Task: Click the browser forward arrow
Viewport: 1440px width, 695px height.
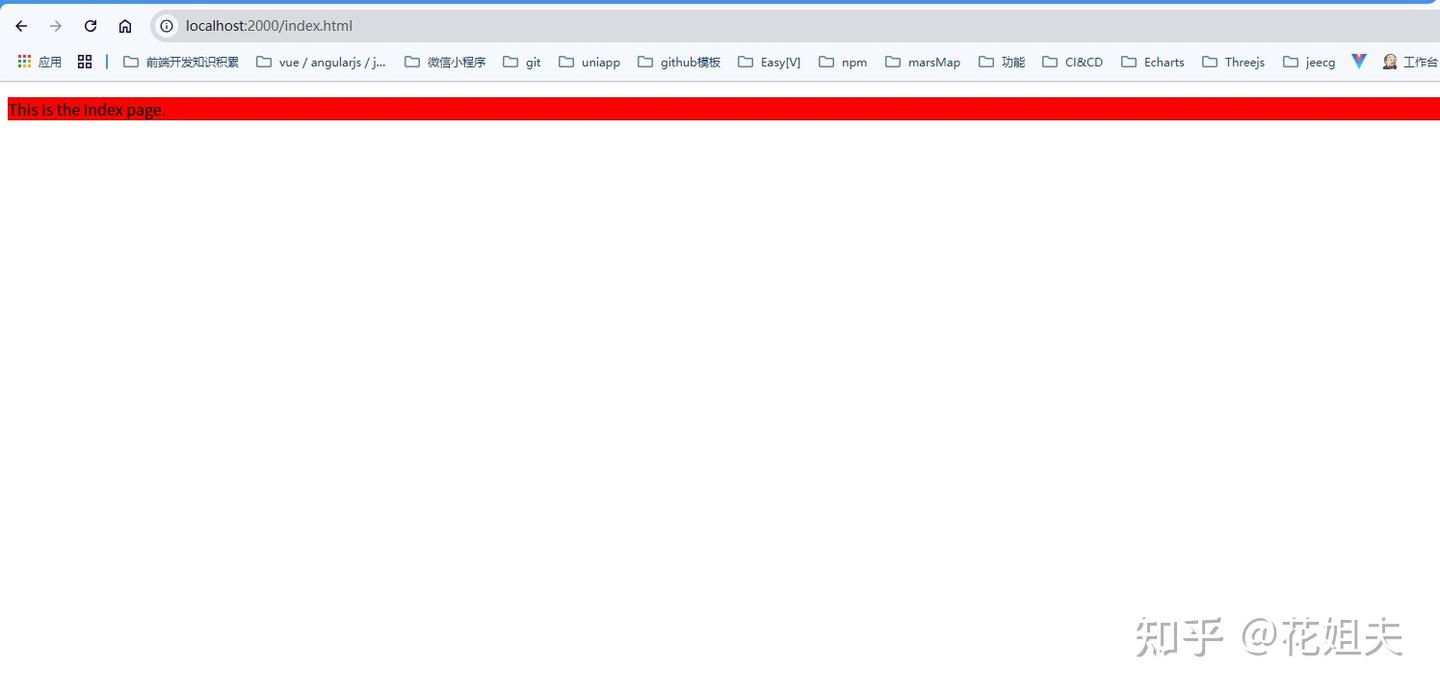Action: tap(56, 26)
